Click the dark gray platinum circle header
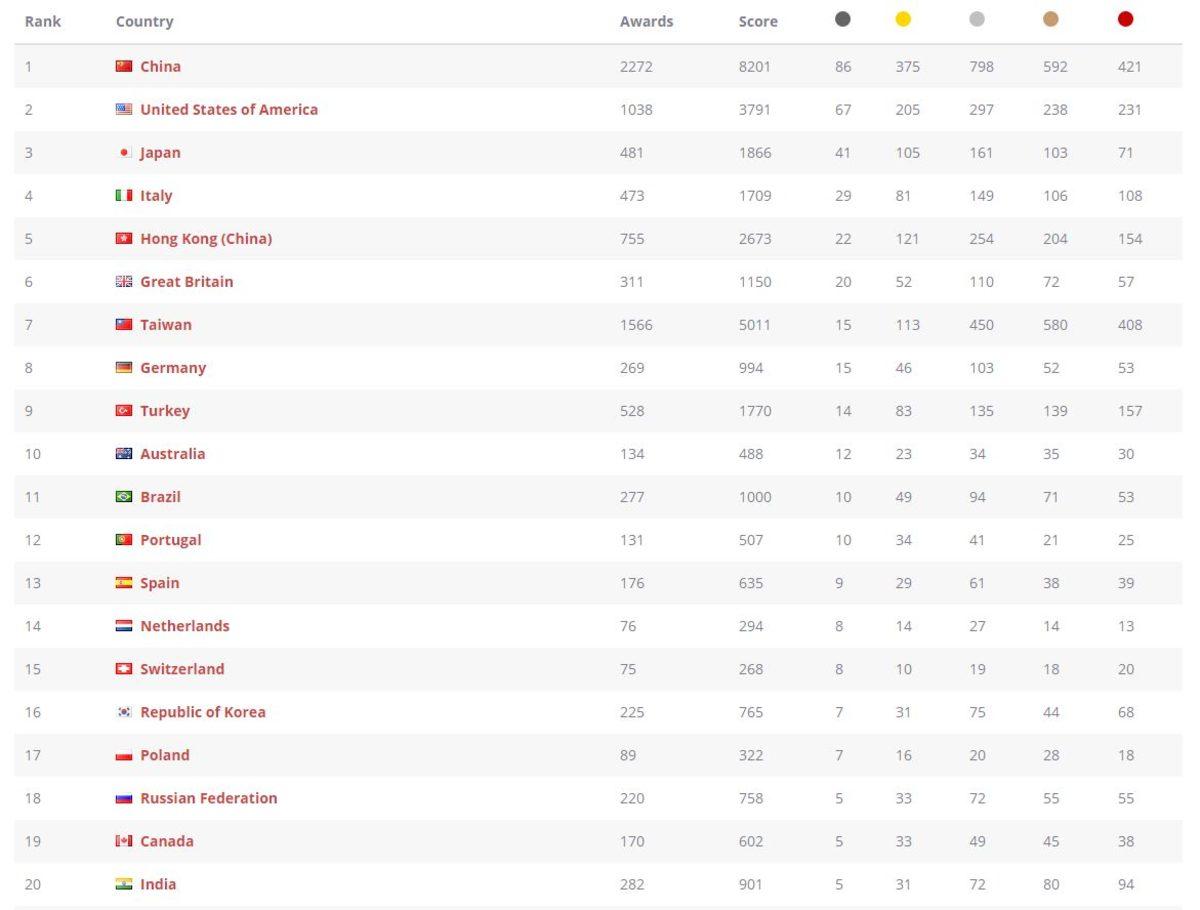The image size is (1200, 910). (x=843, y=19)
